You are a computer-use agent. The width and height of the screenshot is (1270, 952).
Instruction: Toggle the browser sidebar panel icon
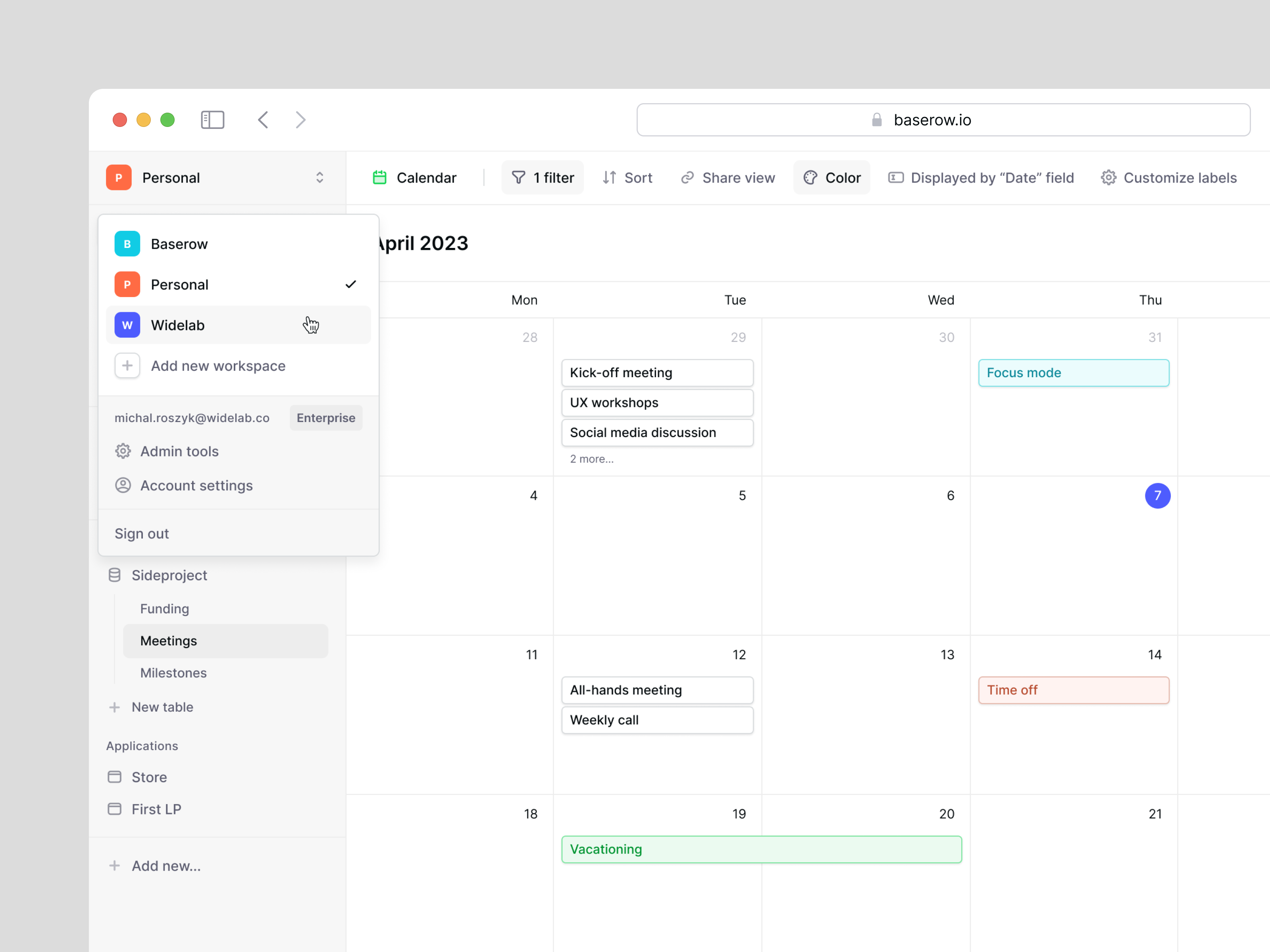click(212, 119)
